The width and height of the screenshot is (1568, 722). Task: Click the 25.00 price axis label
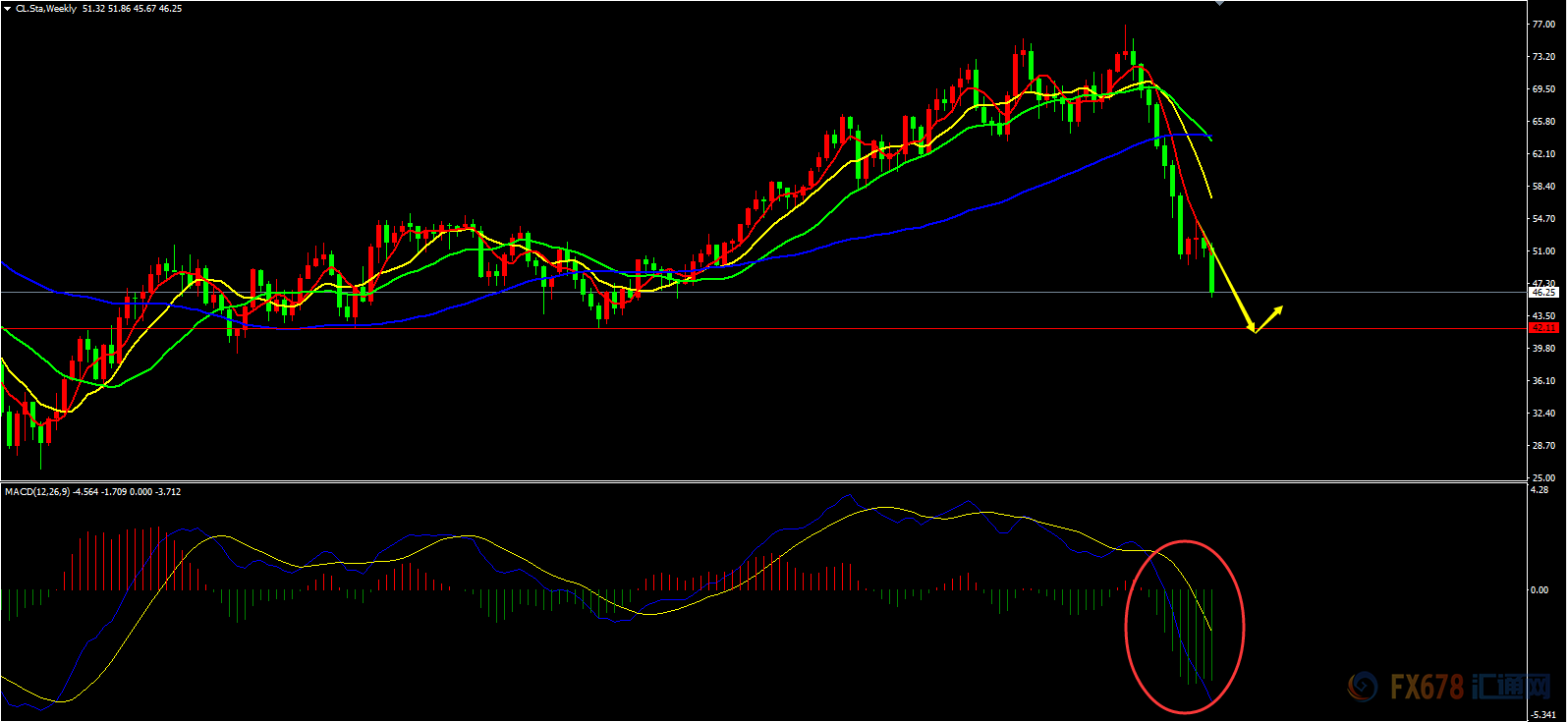[1543, 477]
